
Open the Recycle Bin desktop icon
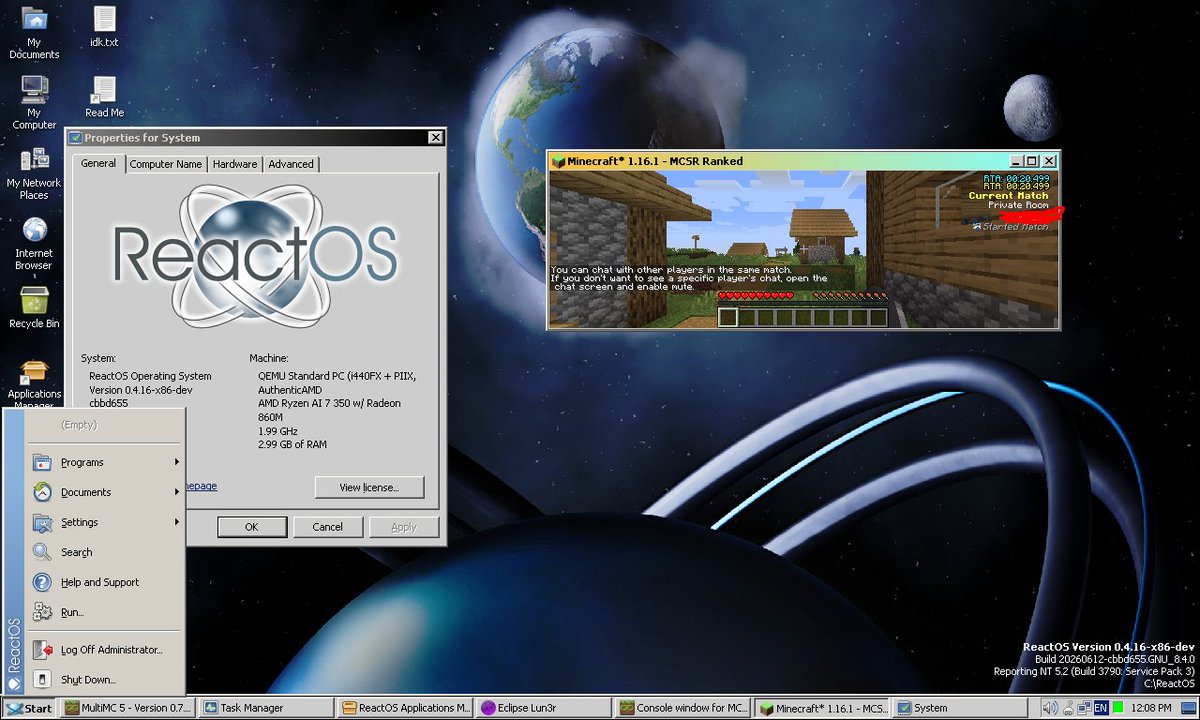coord(34,308)
